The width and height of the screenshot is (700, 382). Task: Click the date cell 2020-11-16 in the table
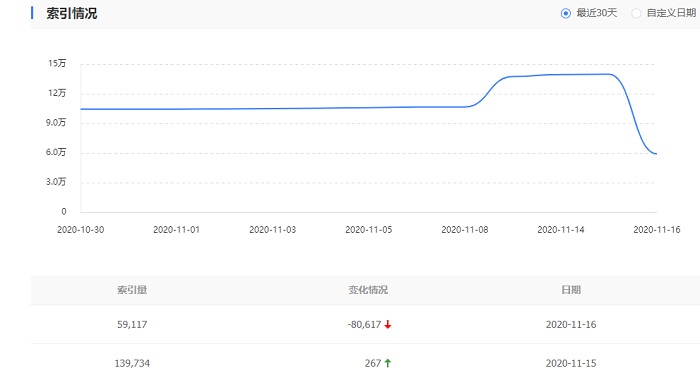coord(571,324)
